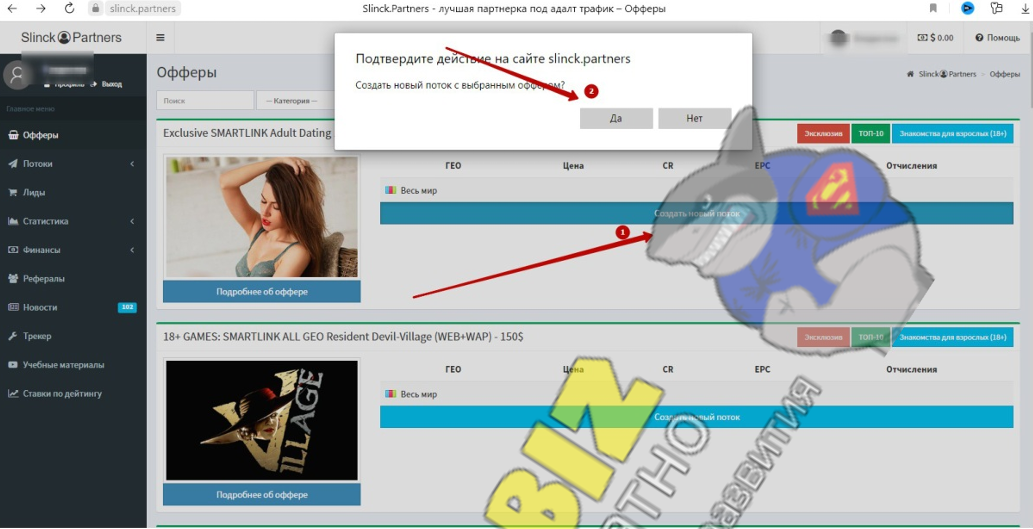Click the Поиск search input field

click(x=205, y=100)
